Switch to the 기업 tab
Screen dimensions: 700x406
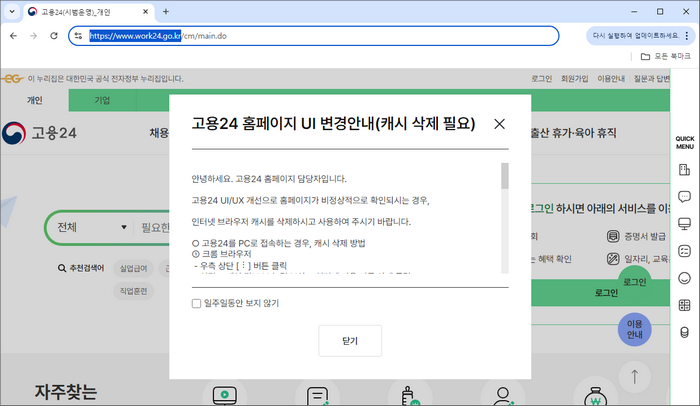[x=102, y=100]
